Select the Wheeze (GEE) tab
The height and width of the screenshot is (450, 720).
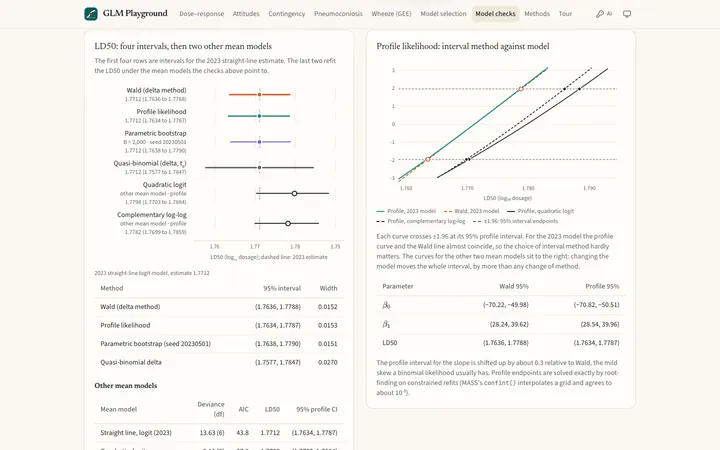coord(391,14)
